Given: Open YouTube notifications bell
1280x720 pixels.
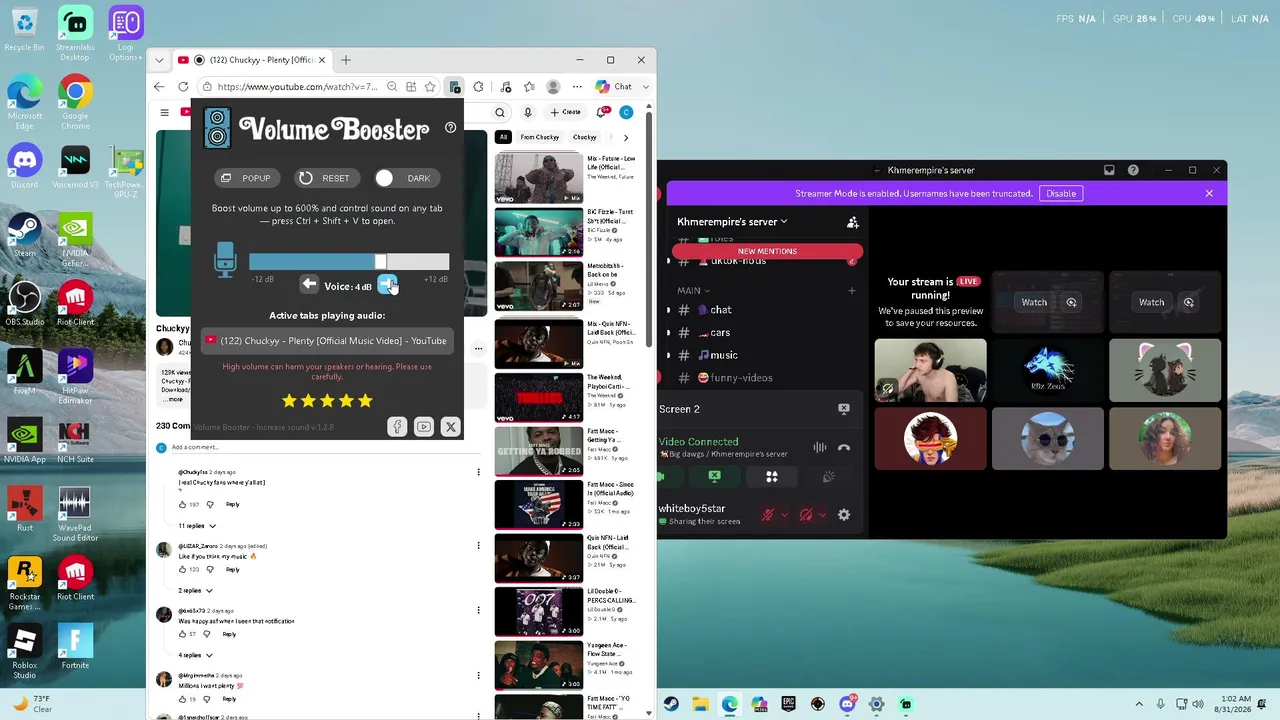Looking at the screenshot, I should click(602, 112).
